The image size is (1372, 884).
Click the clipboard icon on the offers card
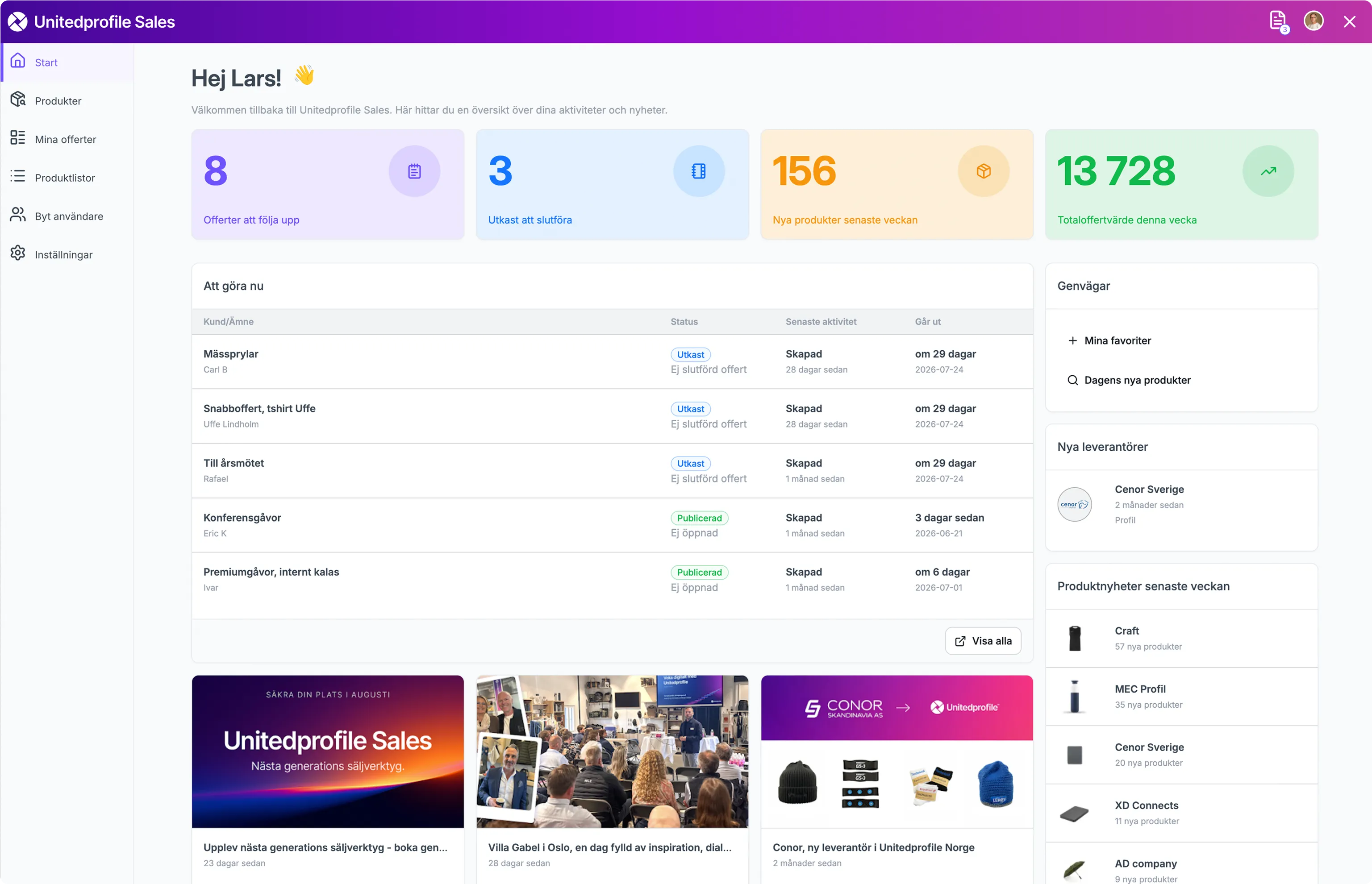414,171
